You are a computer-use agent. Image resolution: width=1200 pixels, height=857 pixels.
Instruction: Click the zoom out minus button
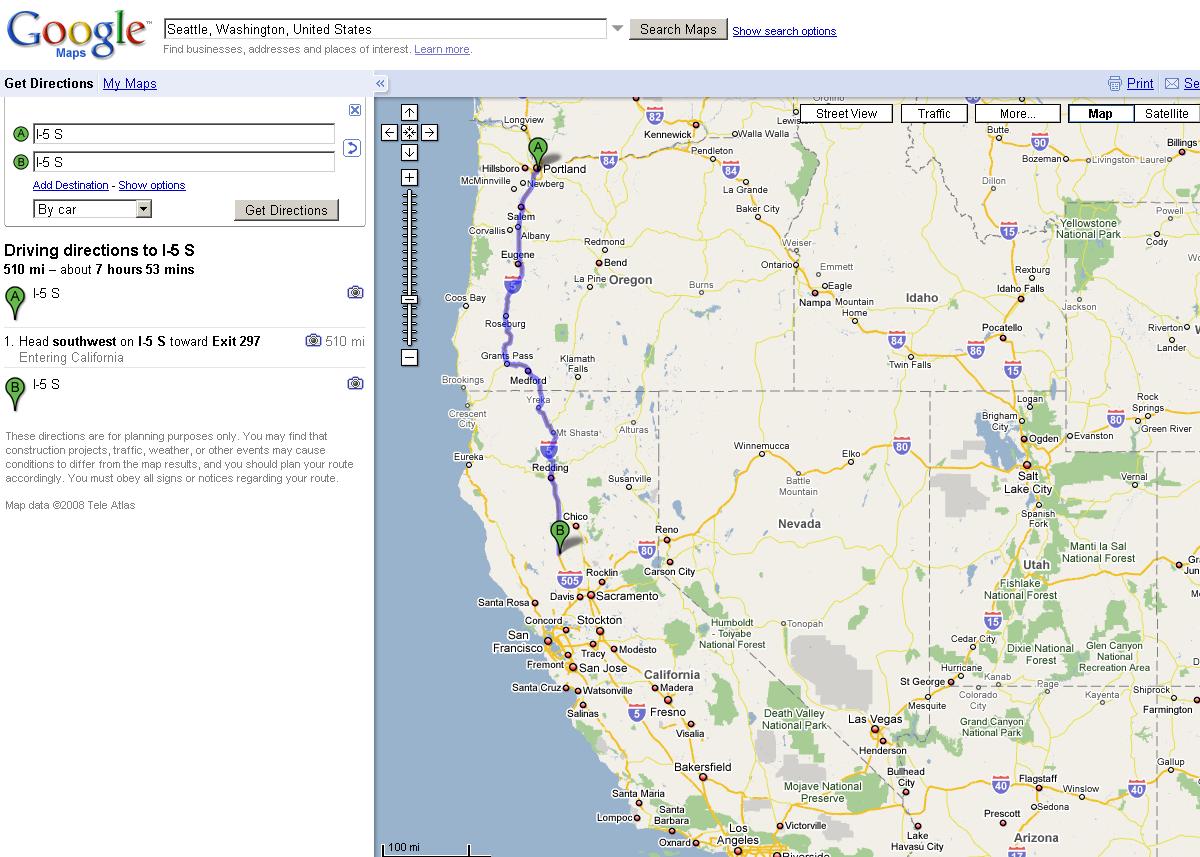pyautogui.click(x=409, y=357)
